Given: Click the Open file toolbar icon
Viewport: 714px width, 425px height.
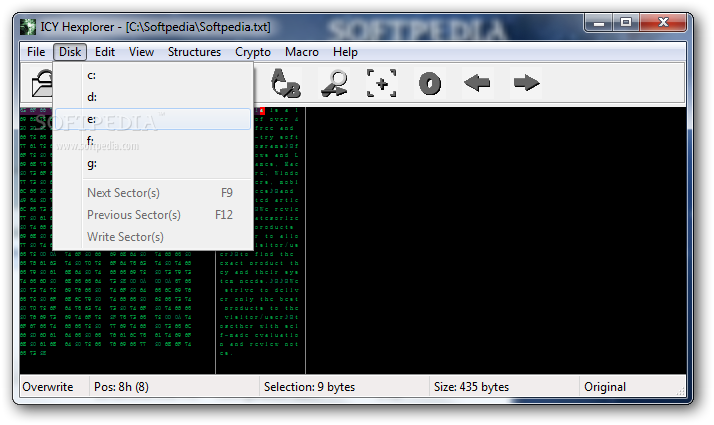Looking at the screenshot, I should [x=41, y=84].
